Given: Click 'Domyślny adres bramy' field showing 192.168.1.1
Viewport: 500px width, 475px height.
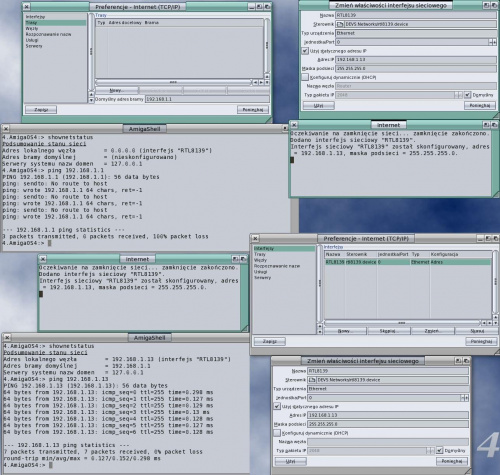Looking at the screenshot, I should pyautogui.click(x=207, y=99).
